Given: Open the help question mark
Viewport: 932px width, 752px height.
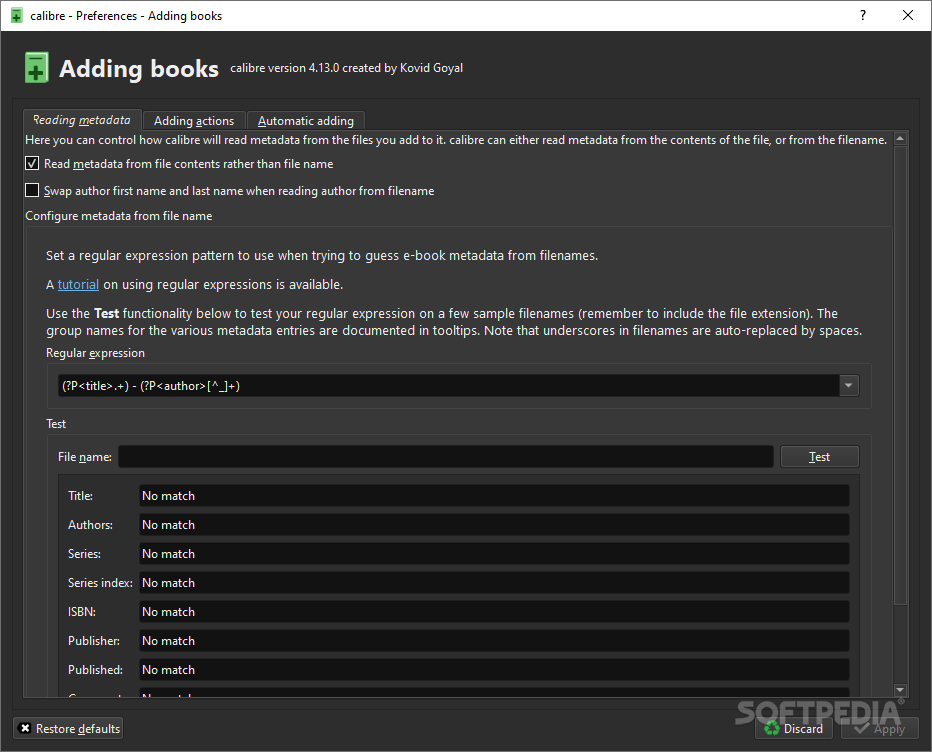Looking at the screenshot, I should [862, 15].
